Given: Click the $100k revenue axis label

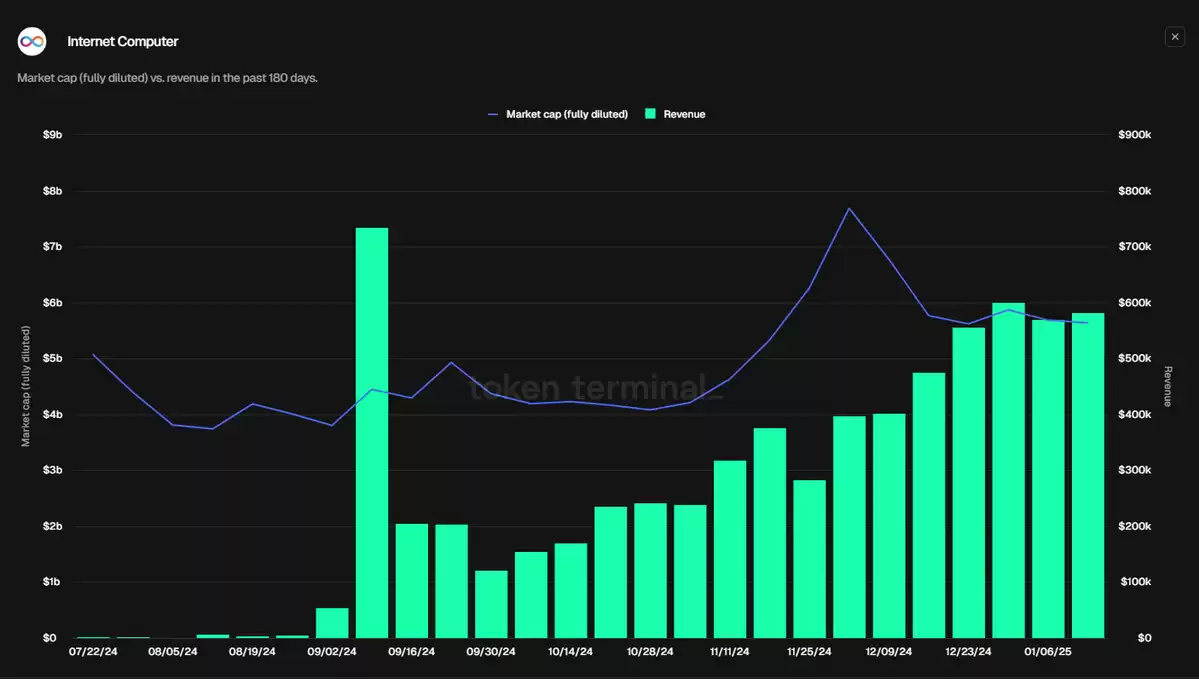Looking at the screenshot, I should click(1136, 582).
